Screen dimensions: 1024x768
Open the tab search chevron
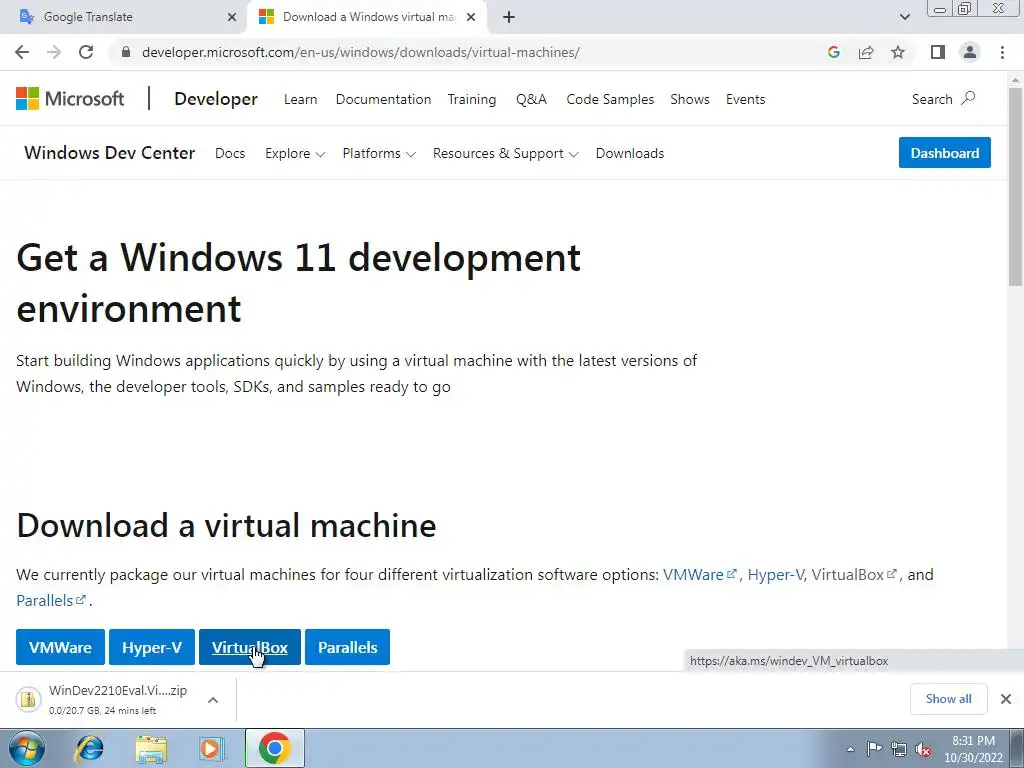904,17
